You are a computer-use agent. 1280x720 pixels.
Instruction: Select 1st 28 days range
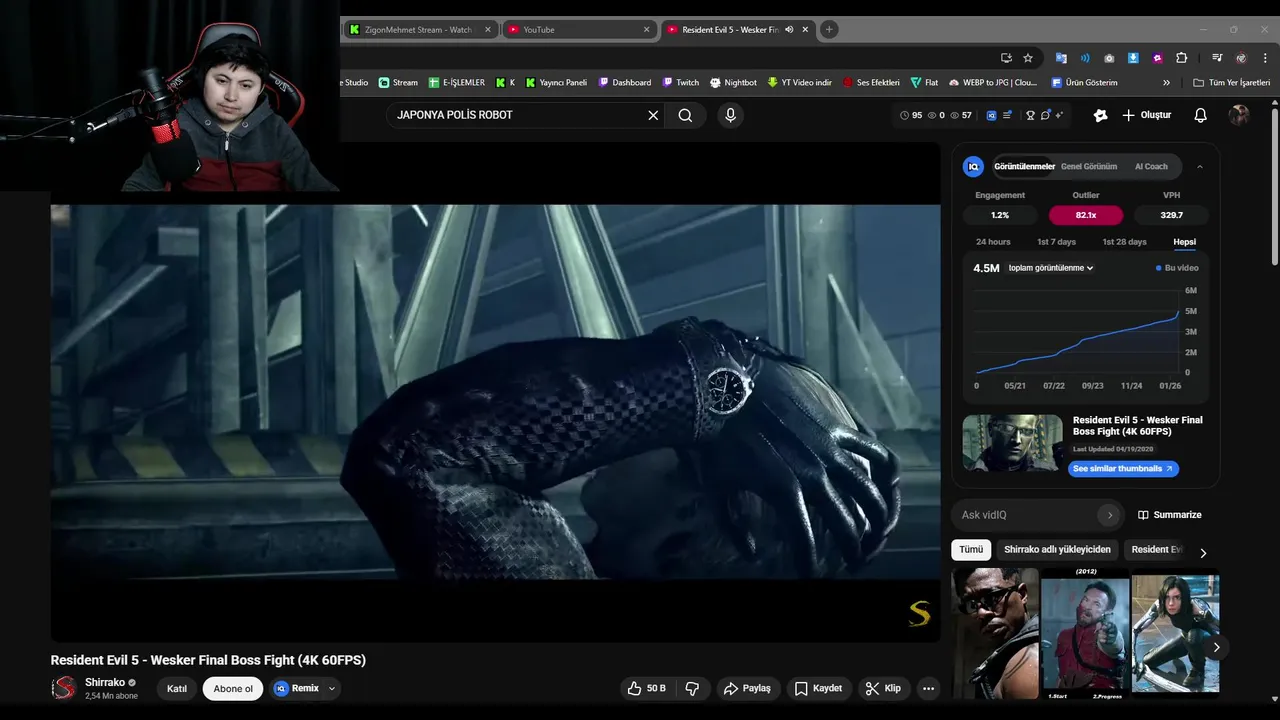[x=1124, y=242]
